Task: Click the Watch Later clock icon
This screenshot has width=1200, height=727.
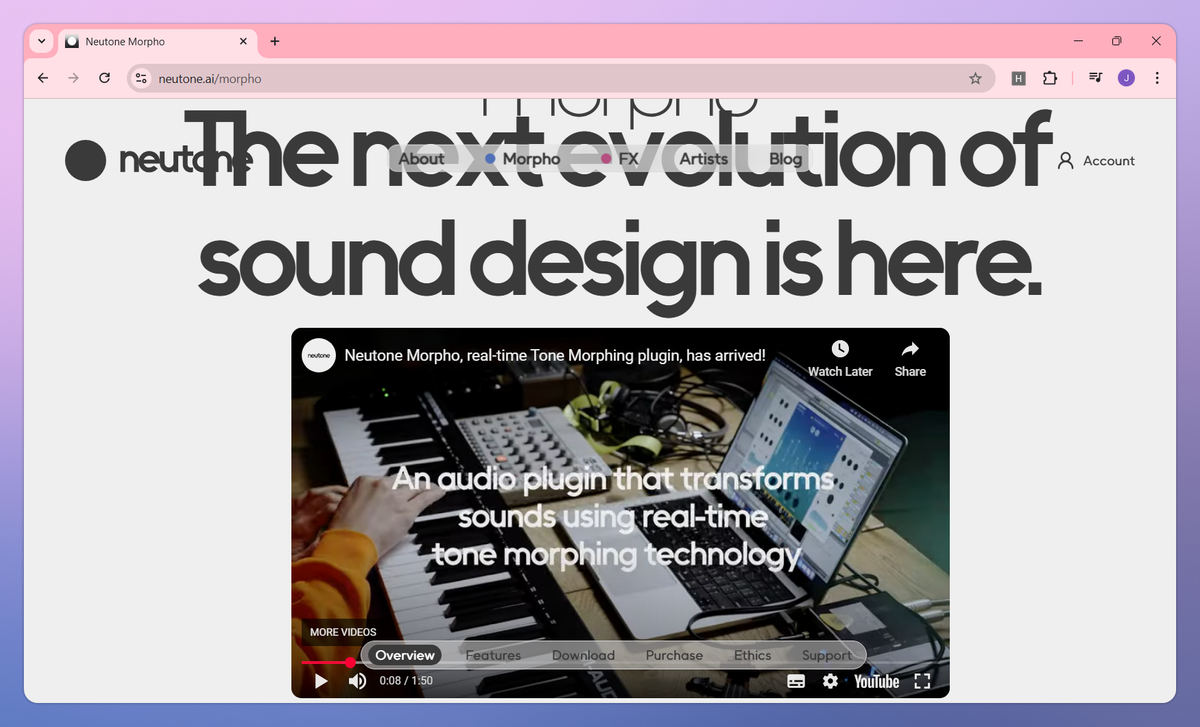Action: coord(840,348)
